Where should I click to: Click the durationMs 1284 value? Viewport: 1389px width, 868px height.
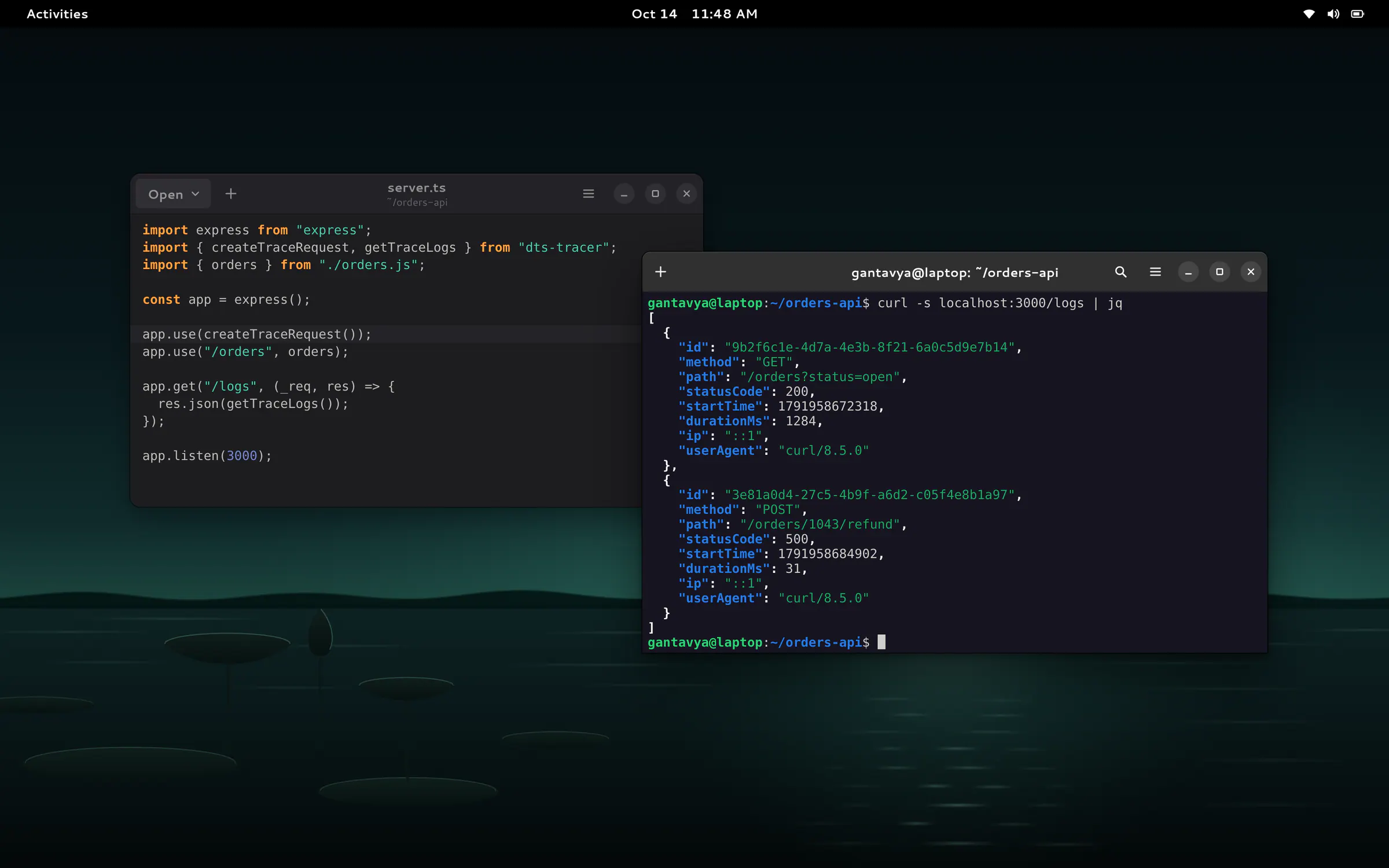point(800,421)
